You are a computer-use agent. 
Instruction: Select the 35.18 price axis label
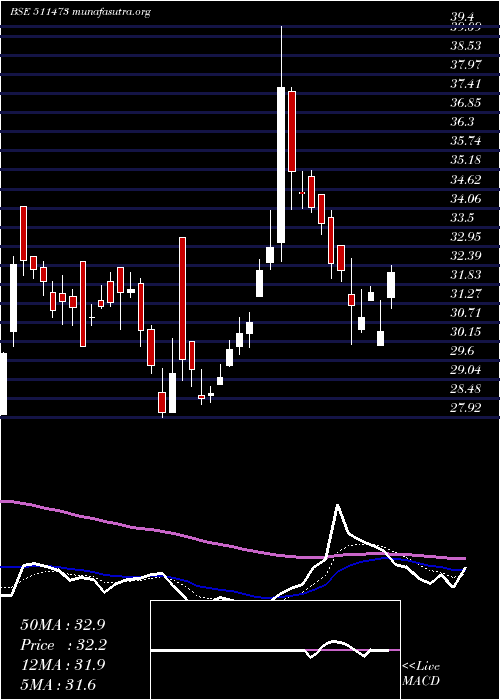465,160
